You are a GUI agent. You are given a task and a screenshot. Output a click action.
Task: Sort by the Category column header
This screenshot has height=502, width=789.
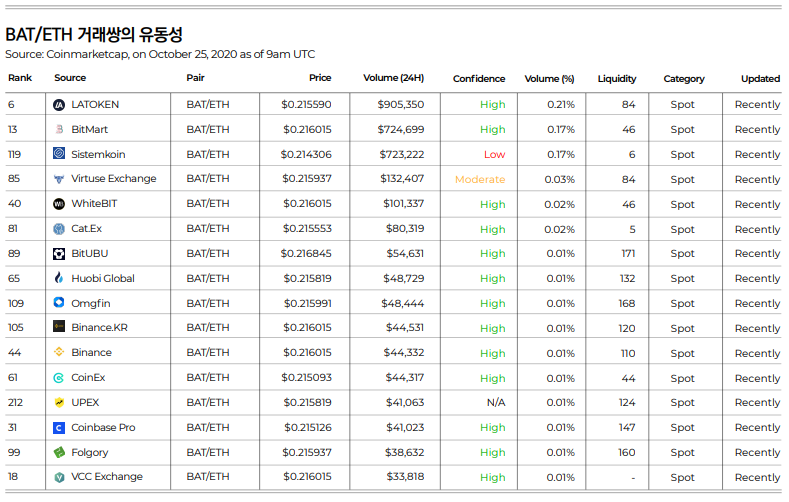tap(684, 79)
